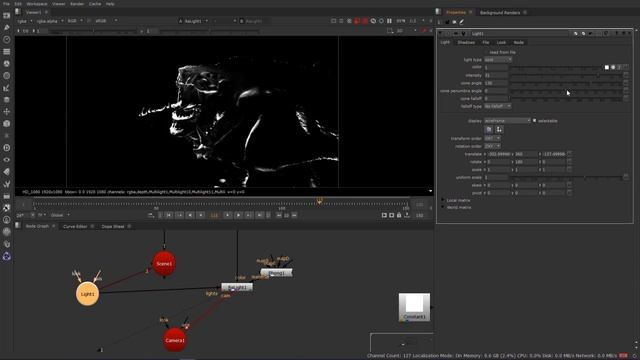Click the Channel nodes icon in left toolbar
This screenshot has height=360, width=640.
[7, 51]
